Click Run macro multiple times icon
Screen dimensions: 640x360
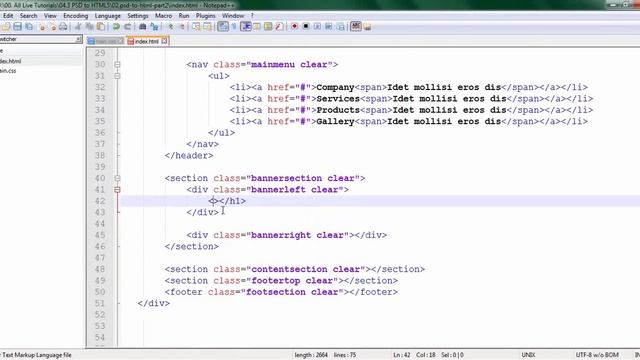329,27
